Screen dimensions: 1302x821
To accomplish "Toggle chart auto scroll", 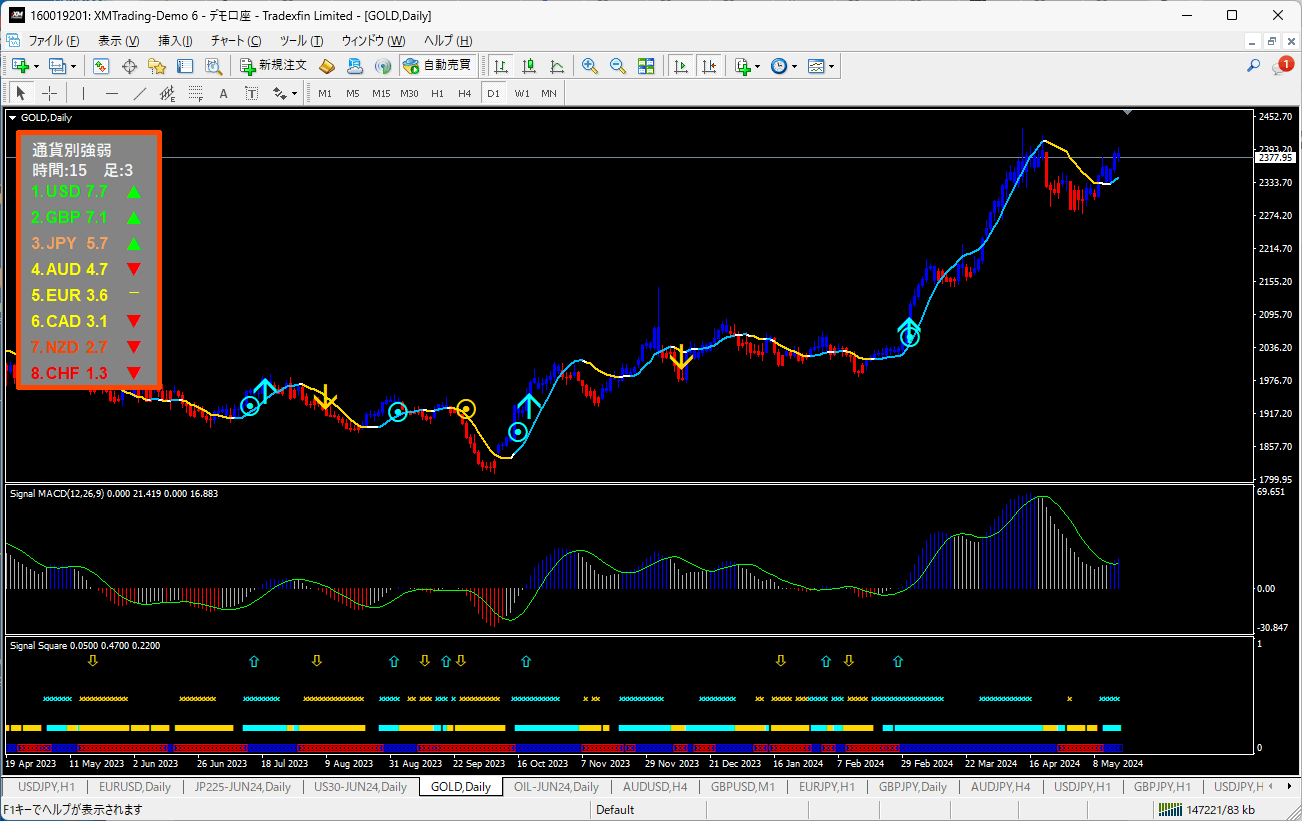I will click(x=681, y=66).
